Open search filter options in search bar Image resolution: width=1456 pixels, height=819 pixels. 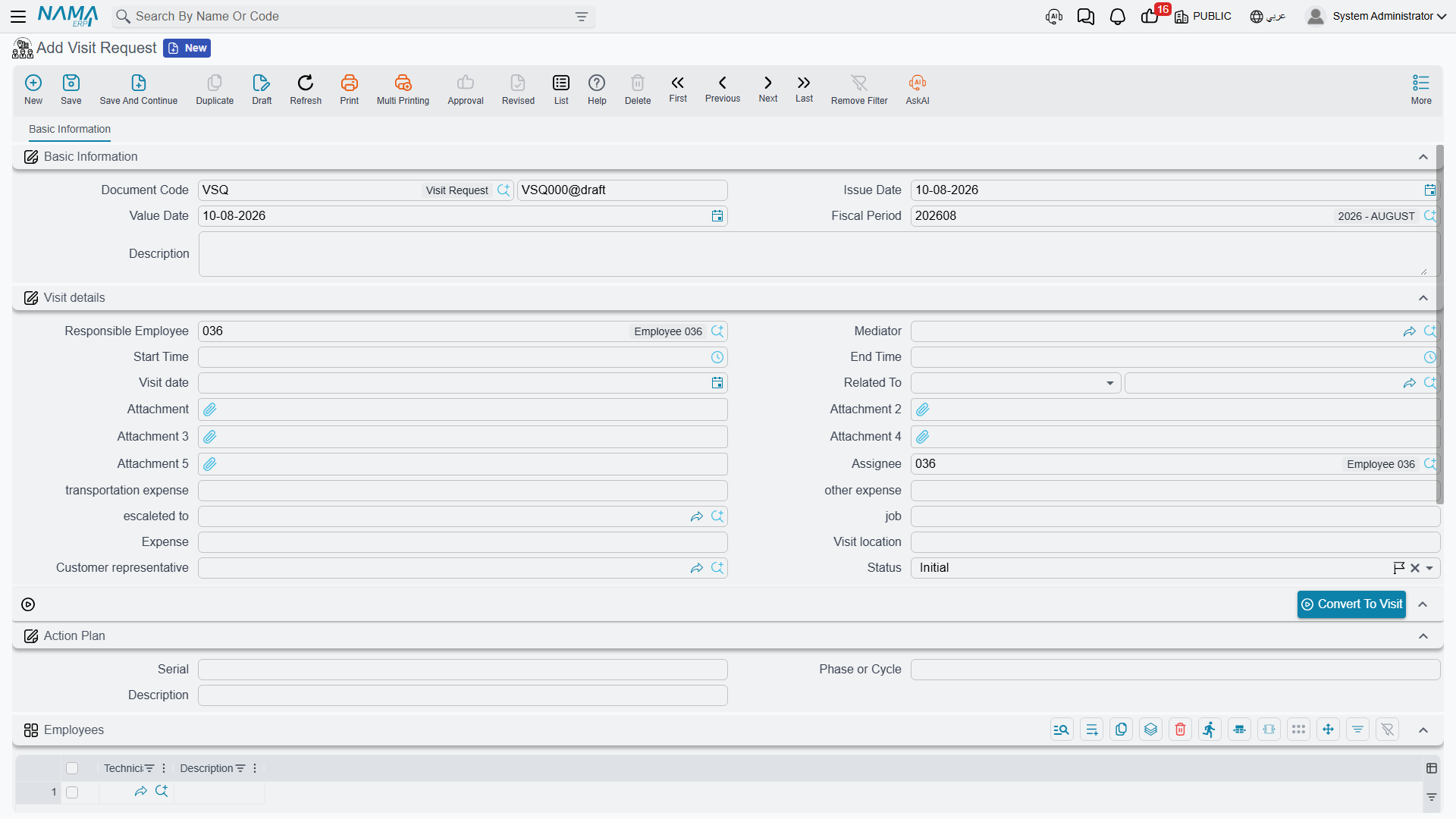click(582, 17)
